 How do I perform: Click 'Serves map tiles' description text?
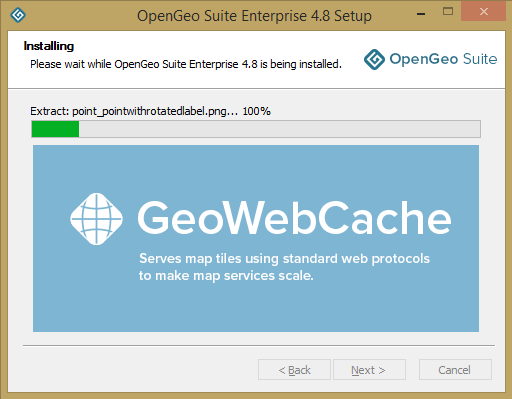pos(284,267)
